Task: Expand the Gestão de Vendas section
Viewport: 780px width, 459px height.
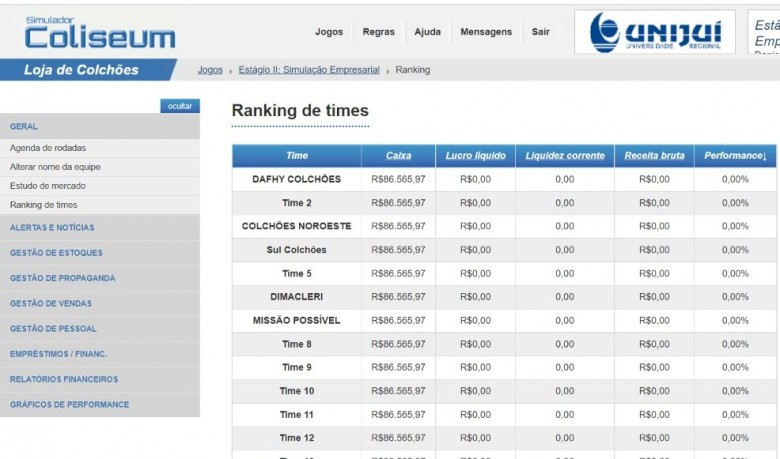Action: click(x=51, y=303)
